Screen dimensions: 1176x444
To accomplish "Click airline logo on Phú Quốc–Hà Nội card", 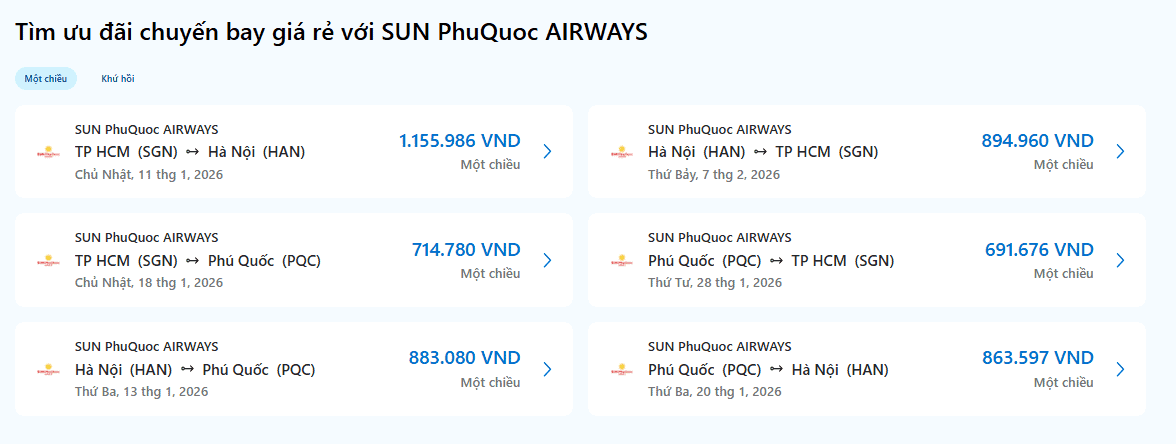I will coord(621,370).
